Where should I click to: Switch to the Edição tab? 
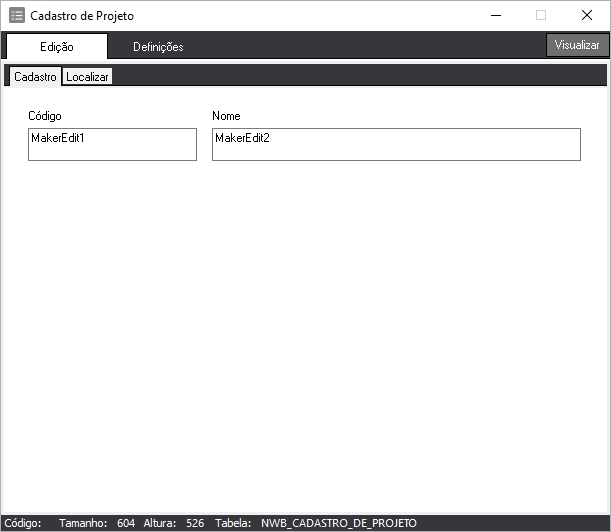pyautogui.click(x=56, y=47)
